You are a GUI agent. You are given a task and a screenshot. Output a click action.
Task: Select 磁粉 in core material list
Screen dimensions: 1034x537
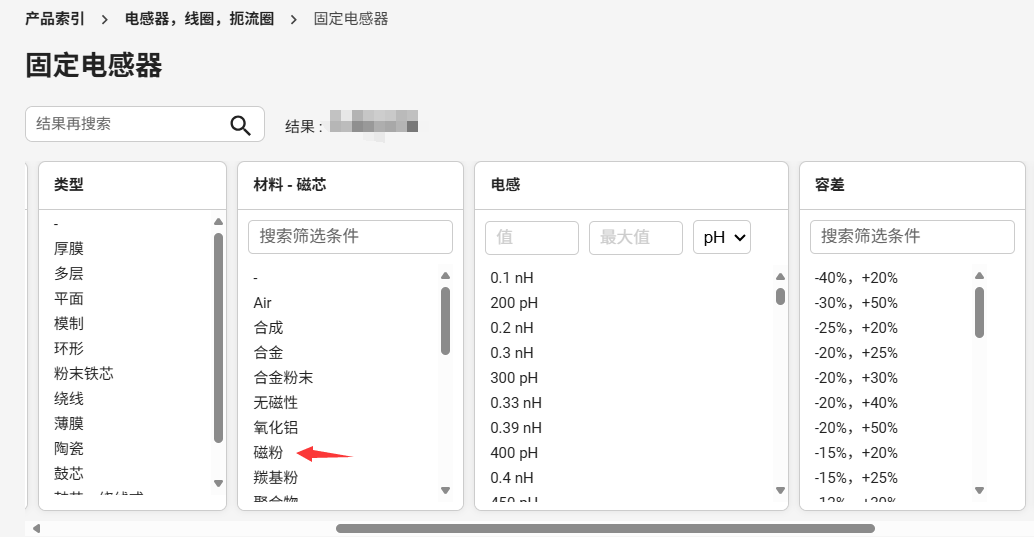click(268, 453)
